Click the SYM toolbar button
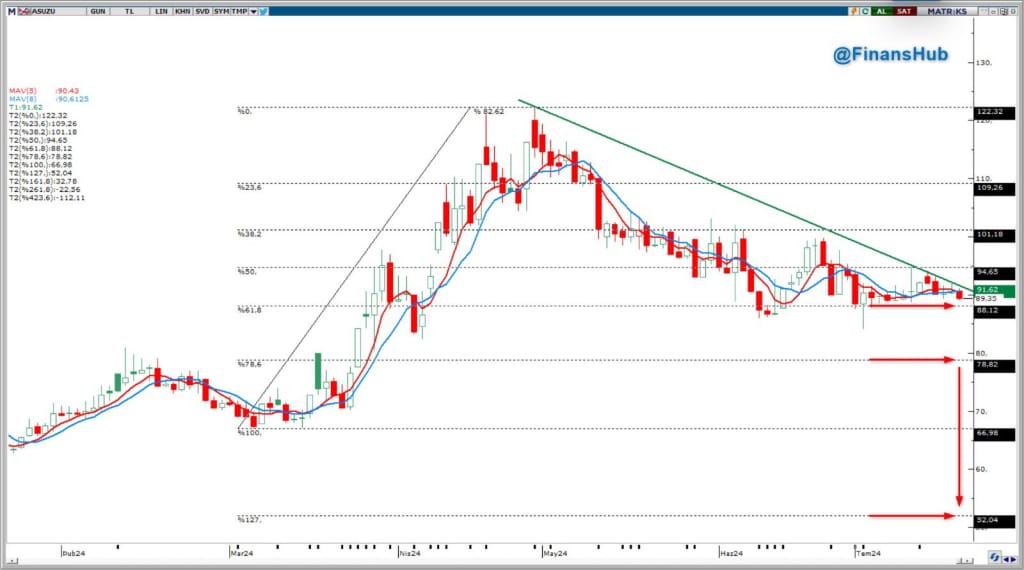 pyautogui.click(x=221, y=12)
